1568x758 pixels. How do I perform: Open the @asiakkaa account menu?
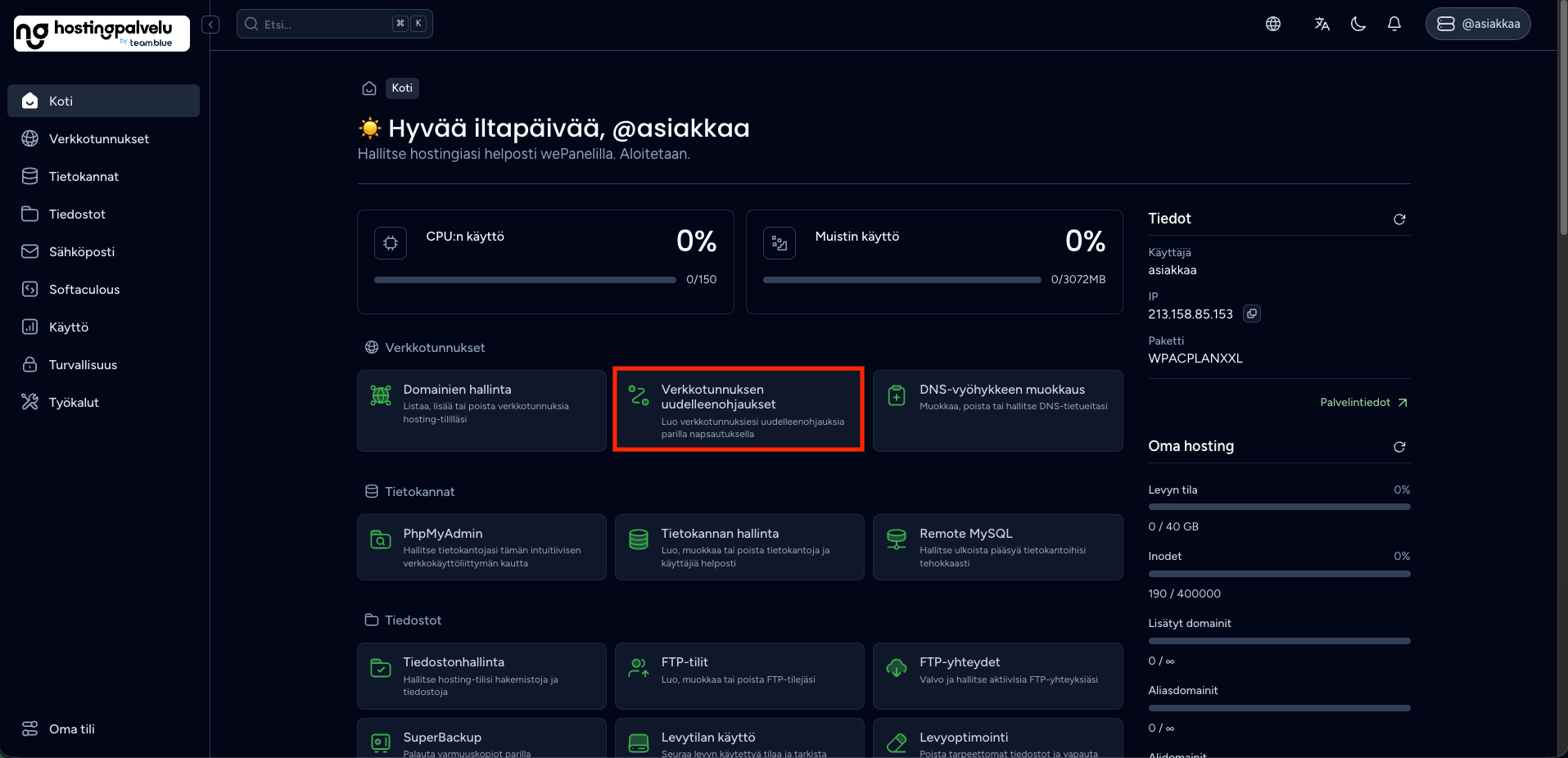pos(1478,24)
